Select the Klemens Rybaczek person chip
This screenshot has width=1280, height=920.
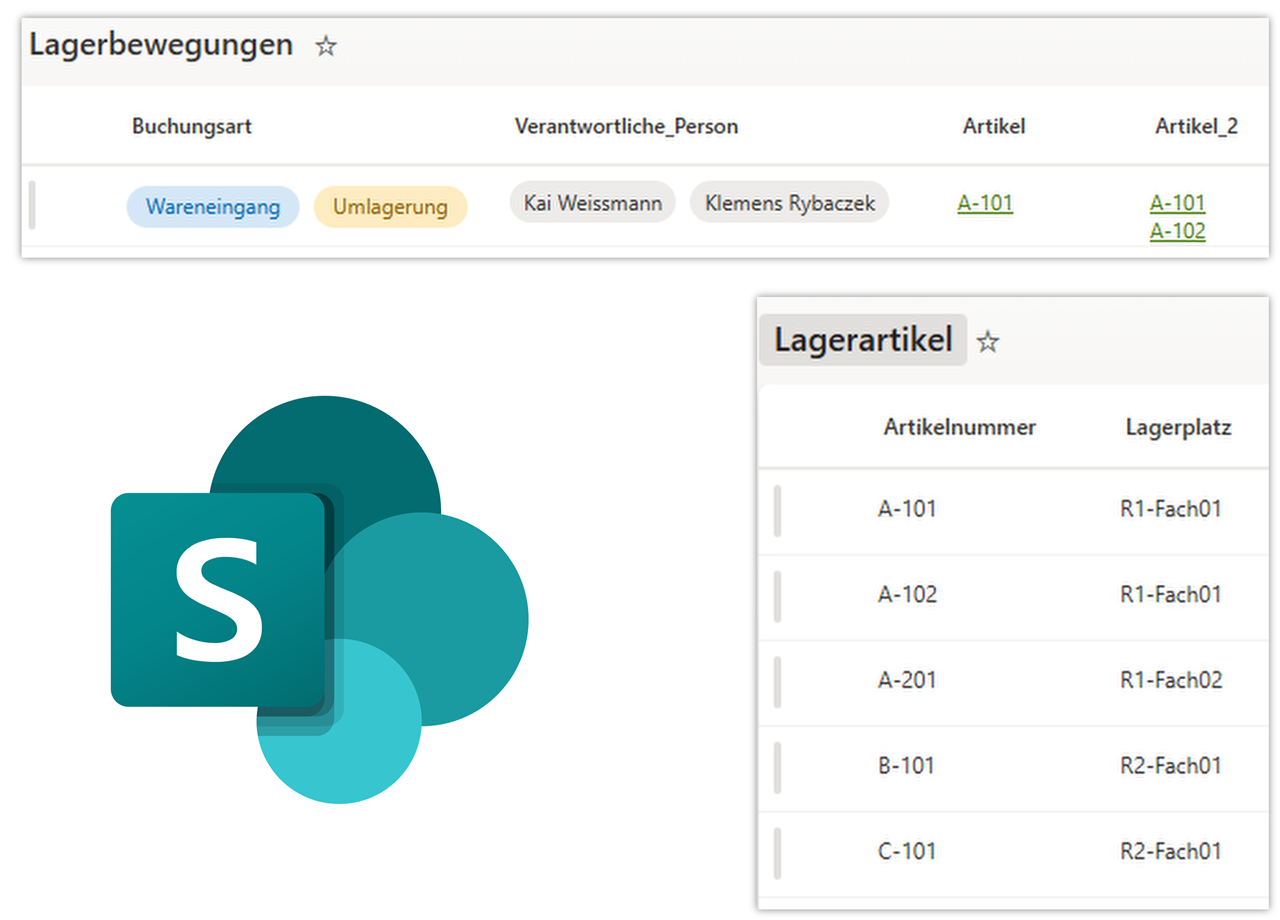coord(790,203)
